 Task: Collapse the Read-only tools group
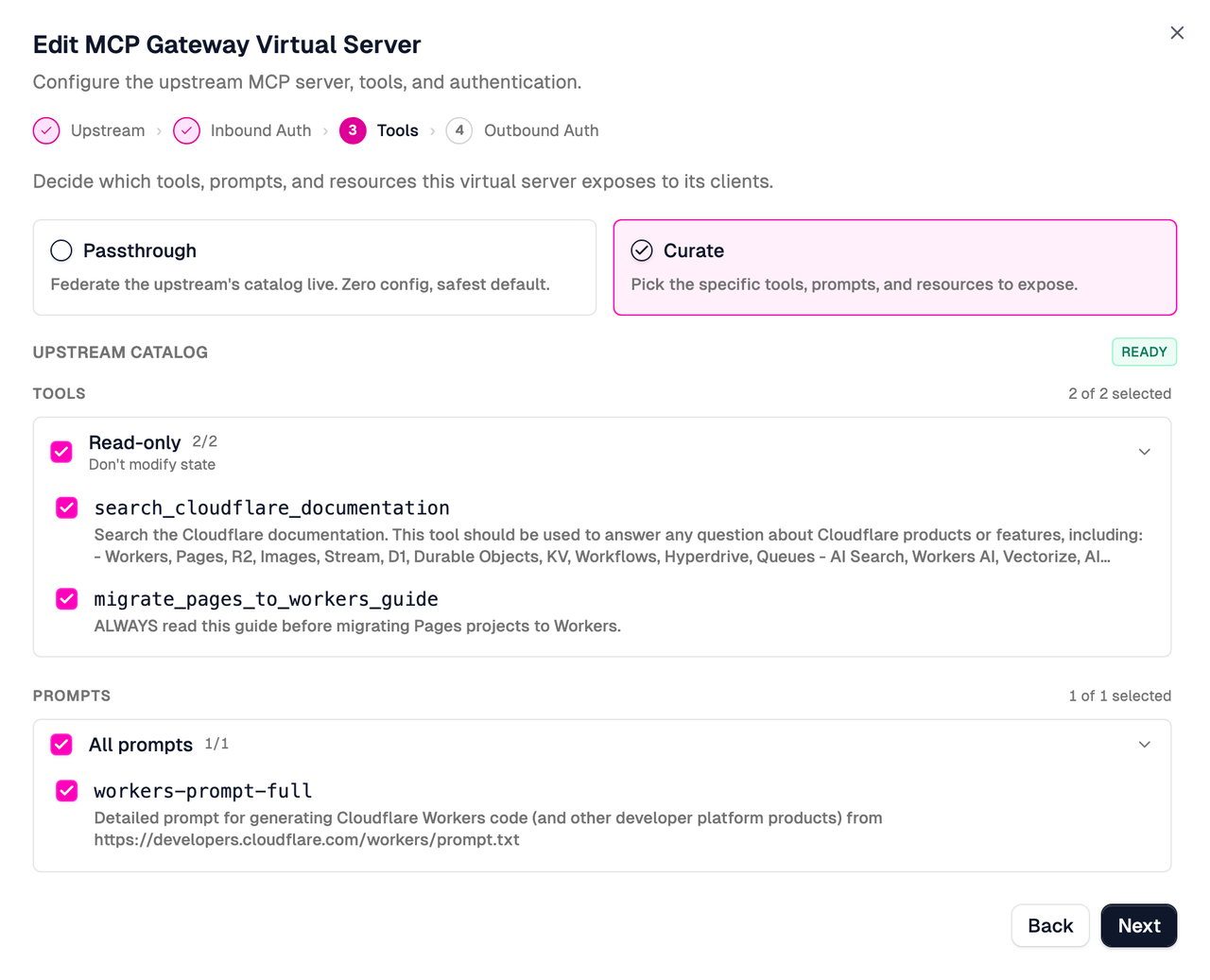1144,452
